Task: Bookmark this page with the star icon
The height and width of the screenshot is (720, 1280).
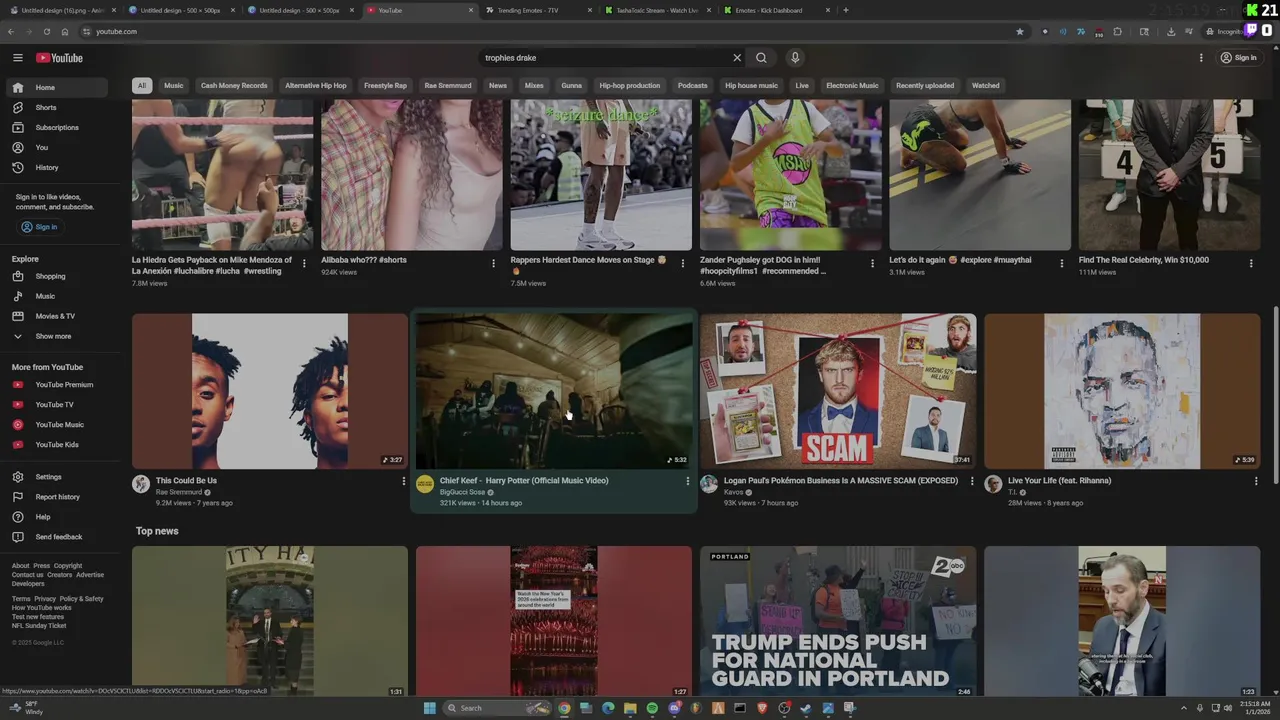Action: coord(1019,31)
